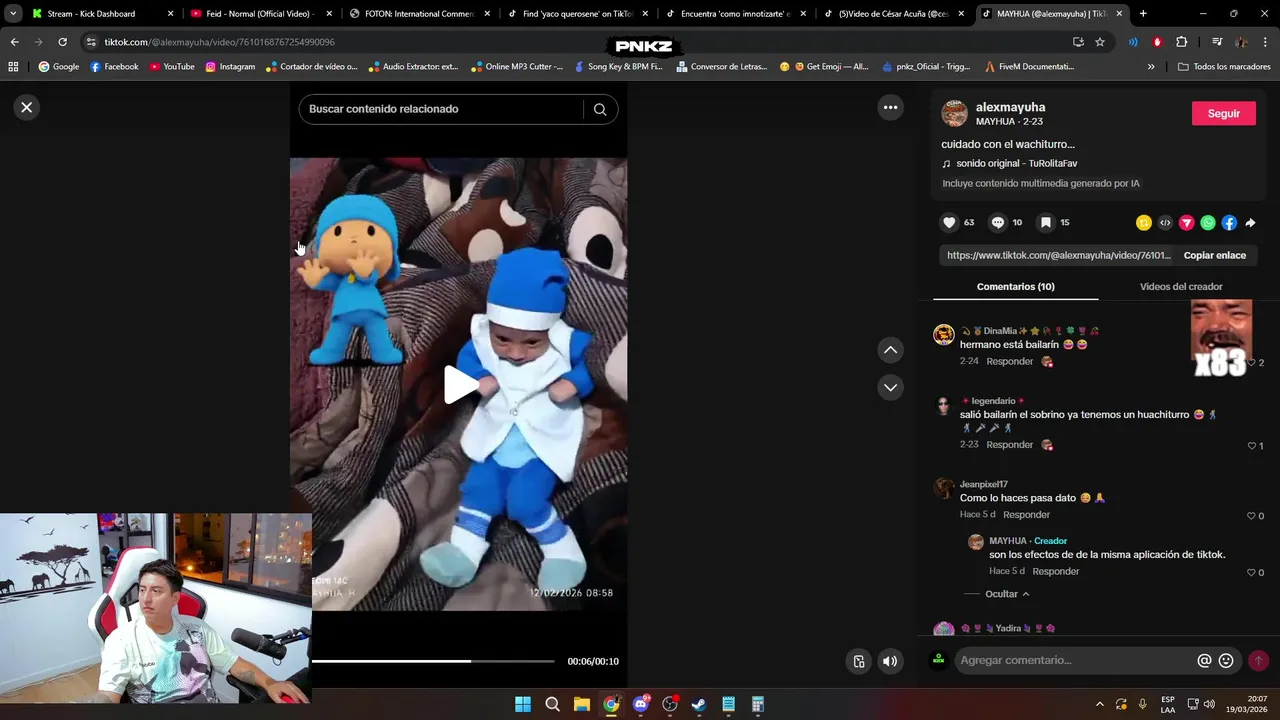Open the tab search dropdown arrow
Image resolution: width=1280 pixels, height=720 pixels.
coord(12,14)
